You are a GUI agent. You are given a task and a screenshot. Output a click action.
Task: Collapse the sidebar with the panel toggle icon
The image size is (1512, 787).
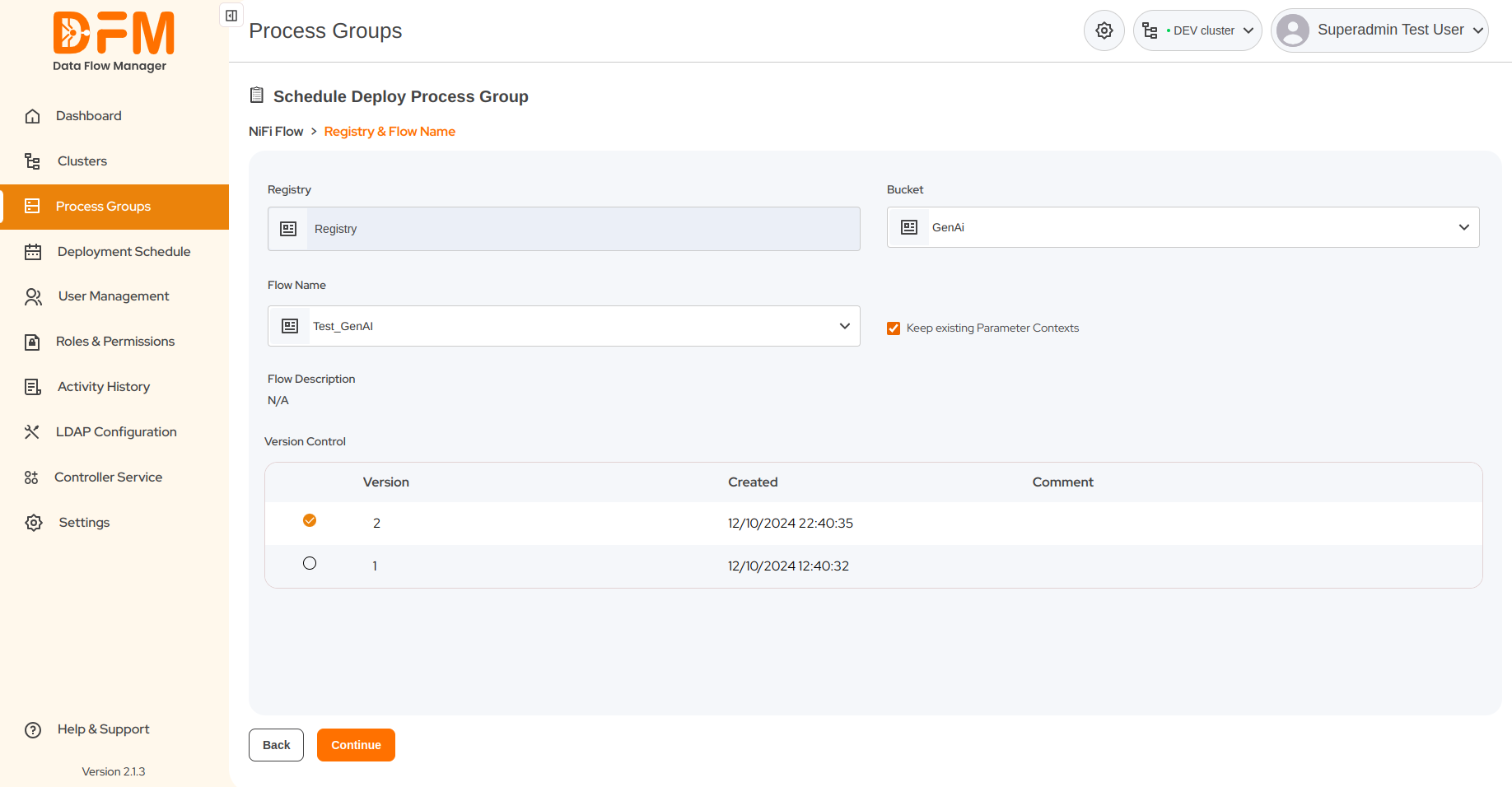pyautogui.click(x=231, y=16)
